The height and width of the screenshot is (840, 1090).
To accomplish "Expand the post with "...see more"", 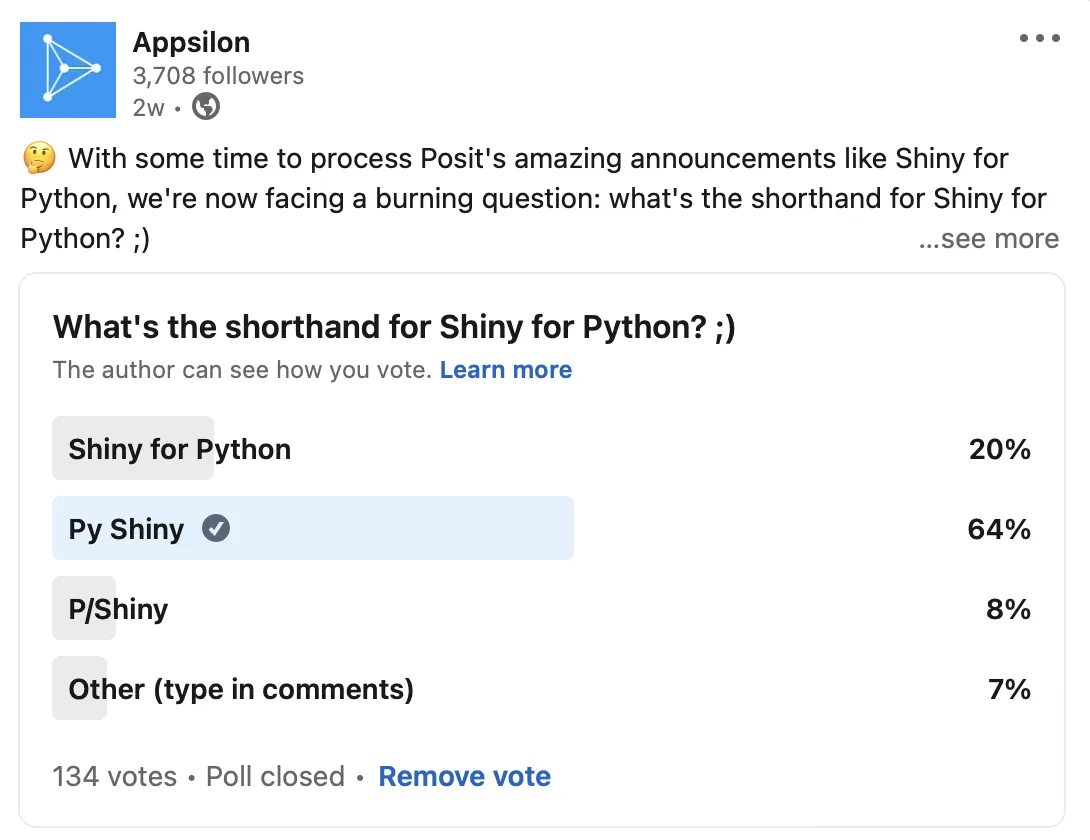I will pyautogui.click(x=988, y=239).
